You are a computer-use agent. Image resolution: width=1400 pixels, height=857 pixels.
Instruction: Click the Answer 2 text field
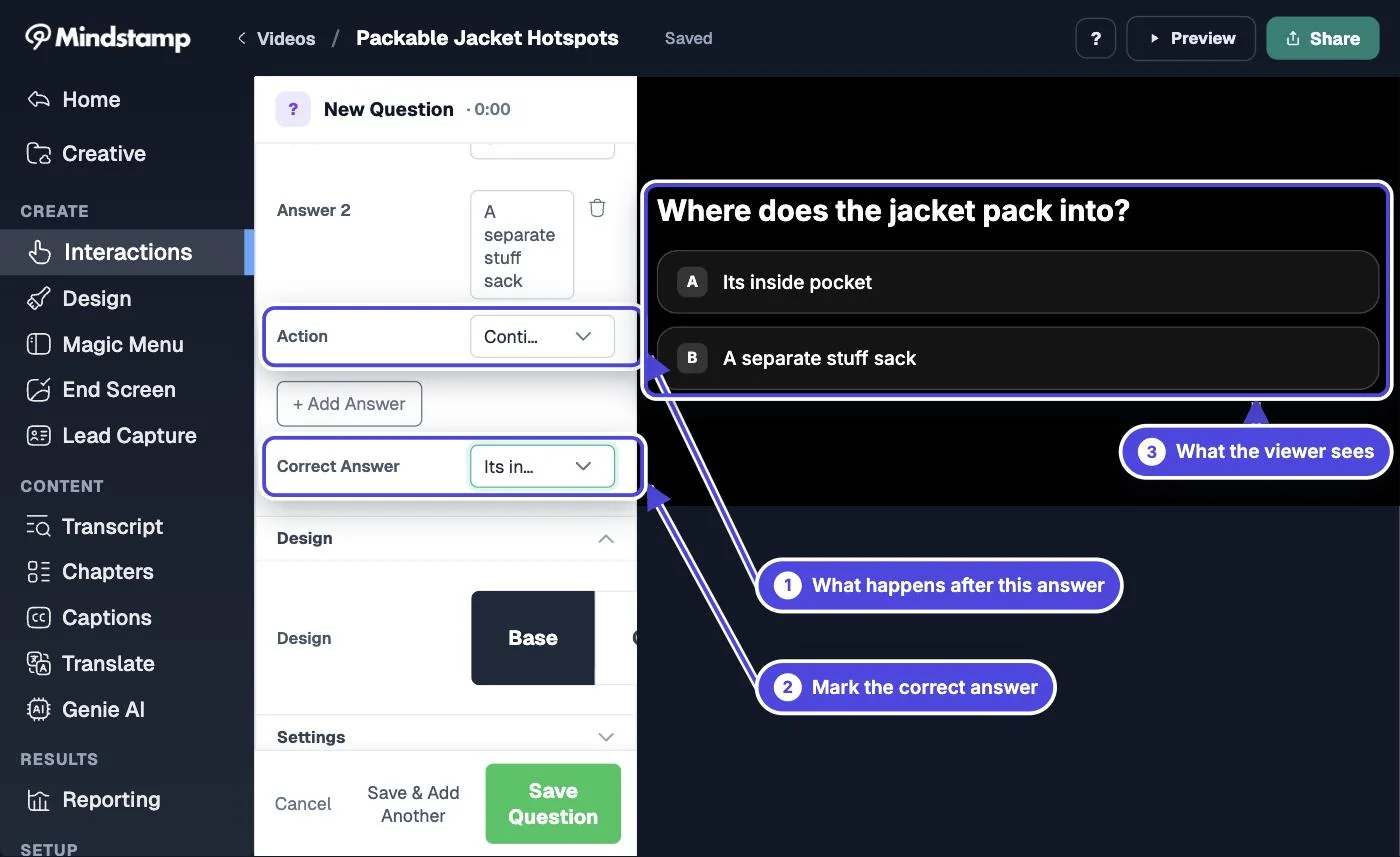[522, 245]
